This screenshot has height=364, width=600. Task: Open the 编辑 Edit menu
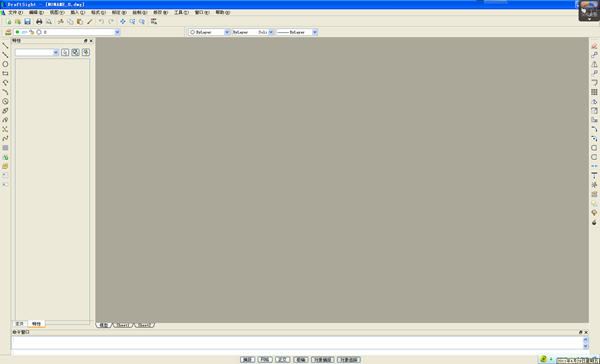(36, 13)
